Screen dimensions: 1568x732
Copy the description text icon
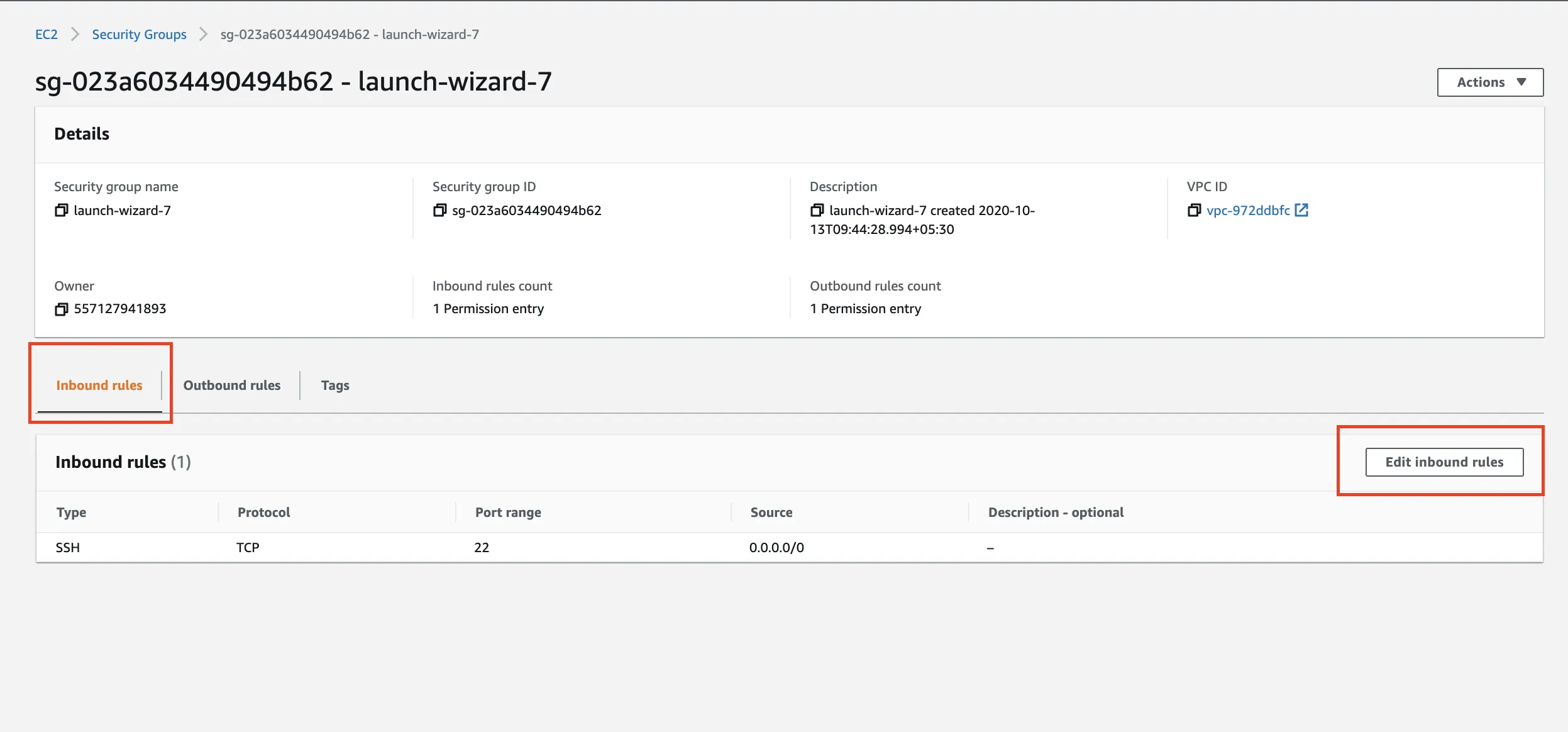817,211
